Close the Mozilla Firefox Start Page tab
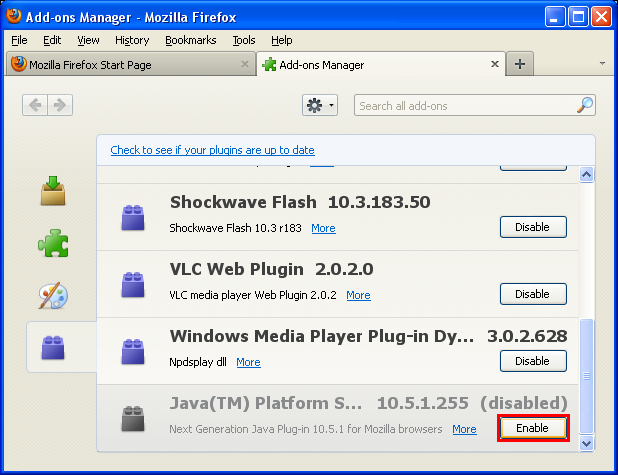This screenshot has height=475, width=618. click(245, 64)
